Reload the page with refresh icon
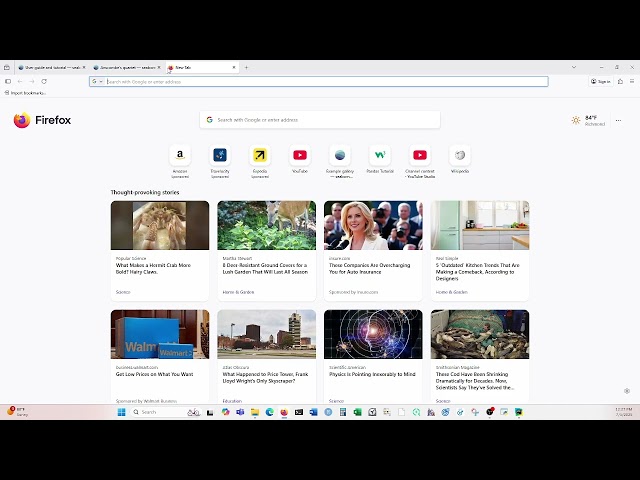 44,81
